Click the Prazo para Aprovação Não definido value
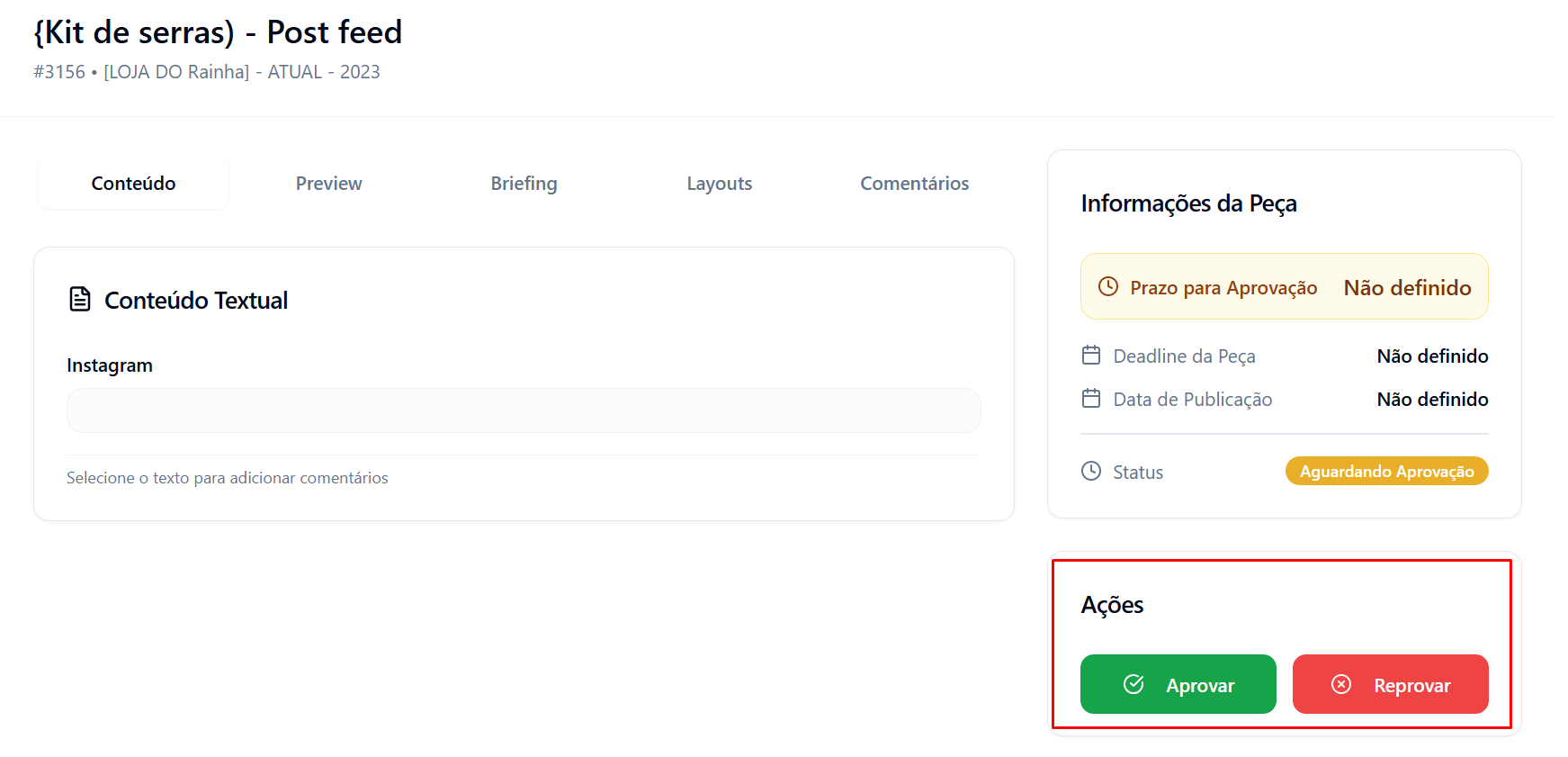Screen dimensions: 1568x757 click(1407, 288)
